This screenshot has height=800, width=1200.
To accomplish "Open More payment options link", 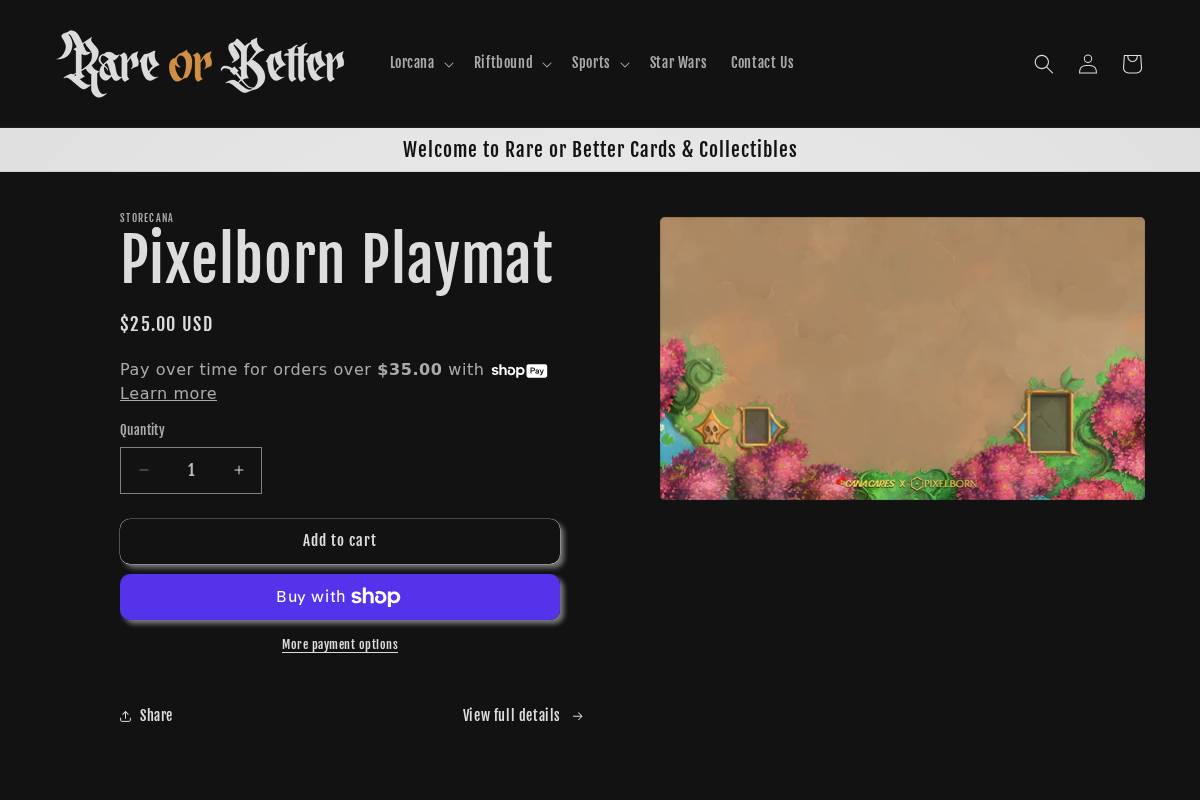I will [x=340, y=645].
